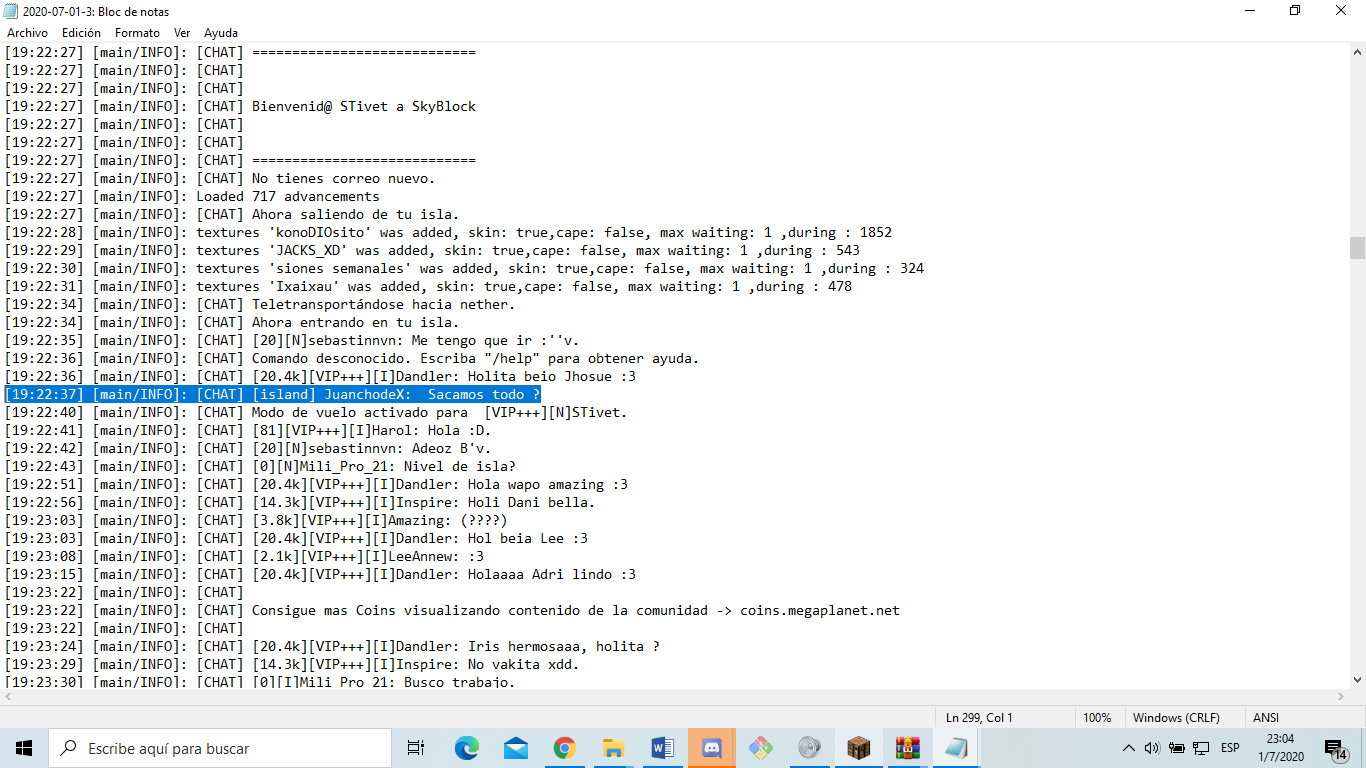1366x768 pixels.
Task: Launch Microsoft Edge from taskbar
Action: (x=467, y=748)
